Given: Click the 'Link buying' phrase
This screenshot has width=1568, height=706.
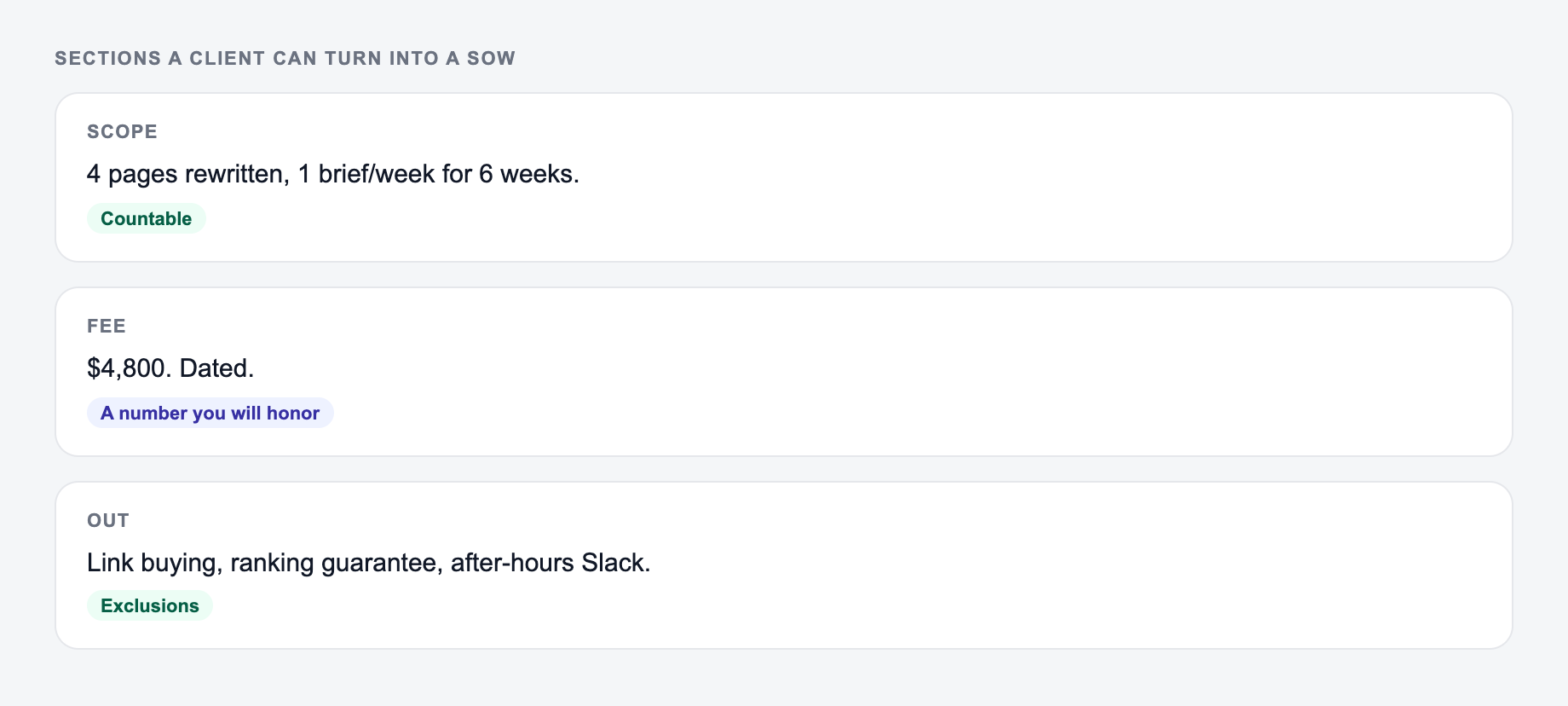Looking at the screenshot, I should (x=154, y=563).
